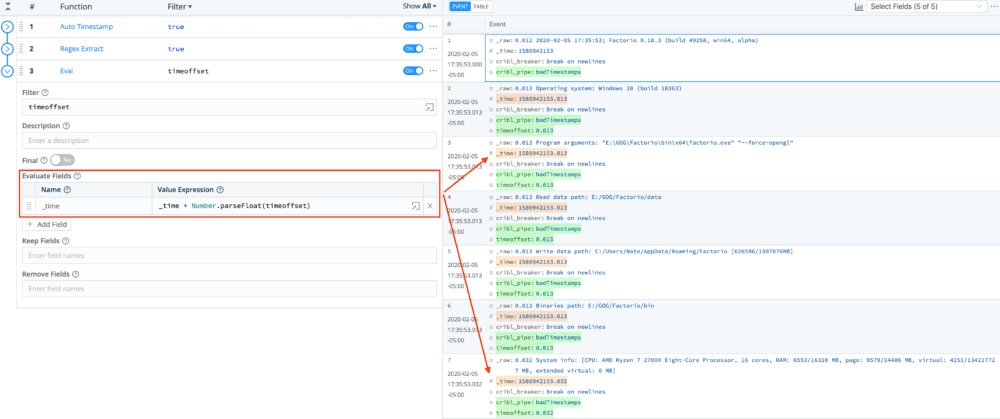Click drag handle of the Eval function
This screenshot has height=419, width=1000.
click(x=21, y=71)
